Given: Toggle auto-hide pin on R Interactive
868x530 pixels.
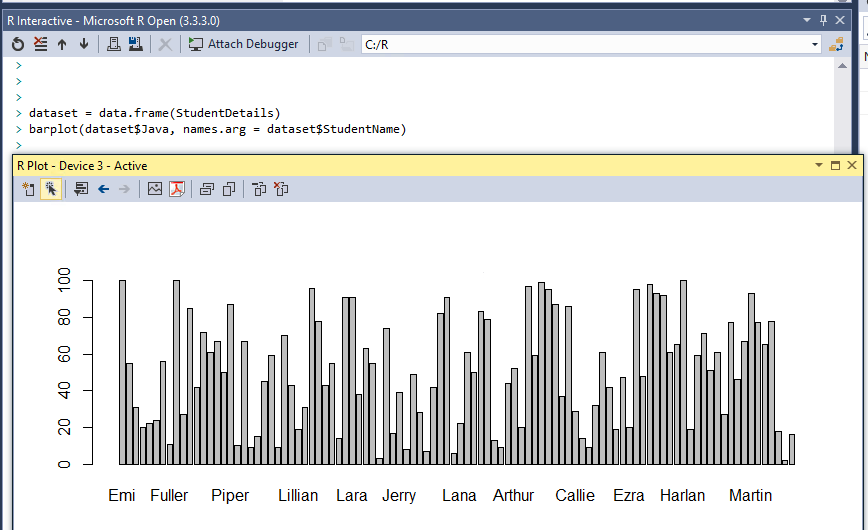Looking at the screenshot, I should tap(823, 20).
